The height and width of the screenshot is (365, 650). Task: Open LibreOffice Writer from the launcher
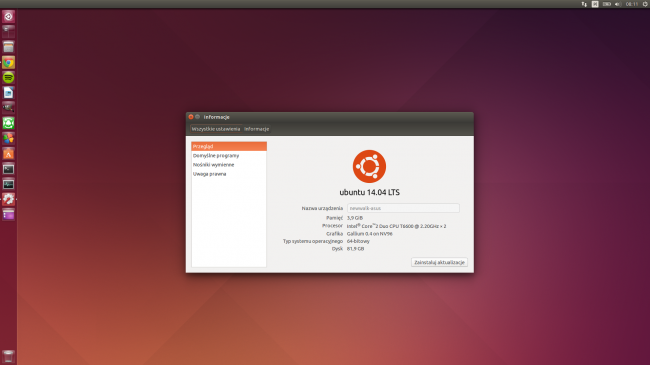pos(8,93)
